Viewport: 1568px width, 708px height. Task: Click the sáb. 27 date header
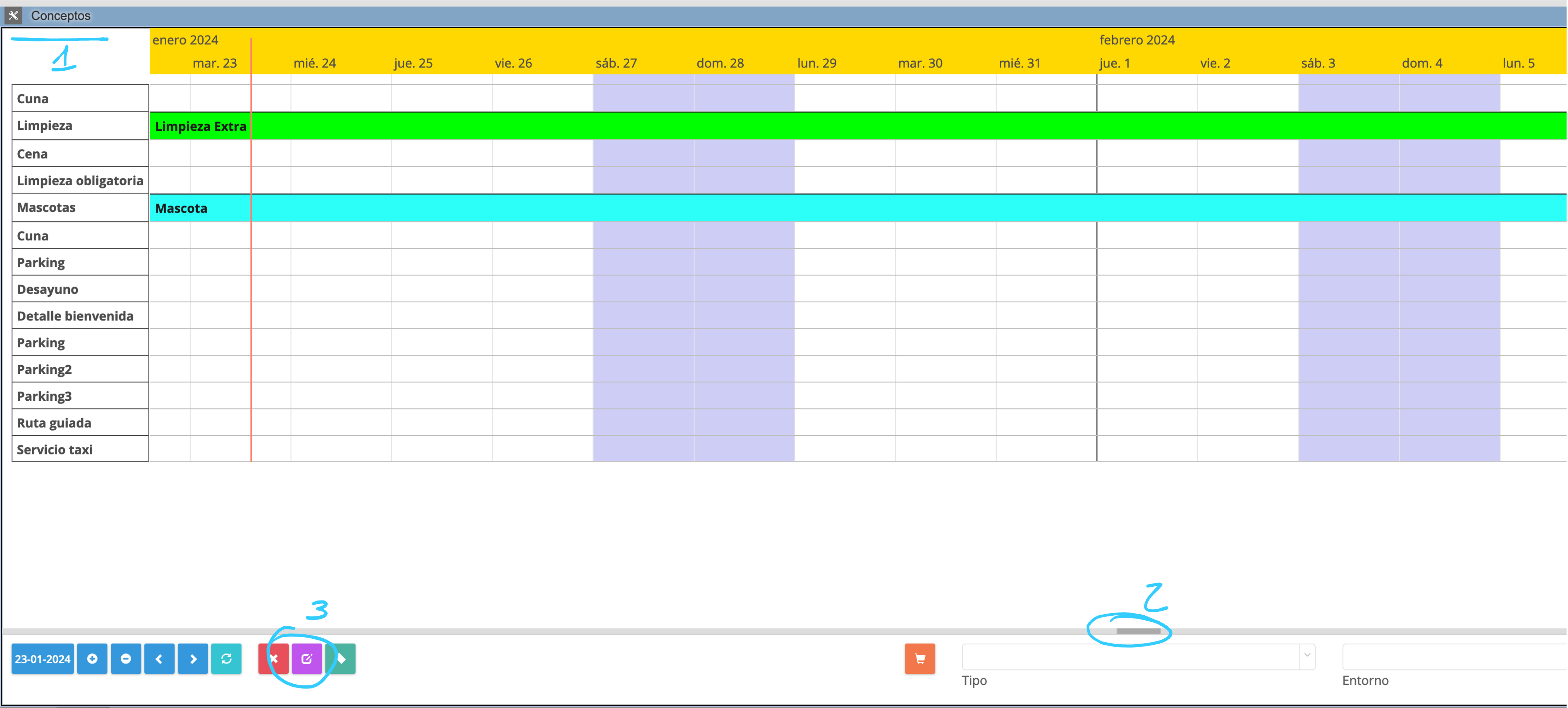616,63
